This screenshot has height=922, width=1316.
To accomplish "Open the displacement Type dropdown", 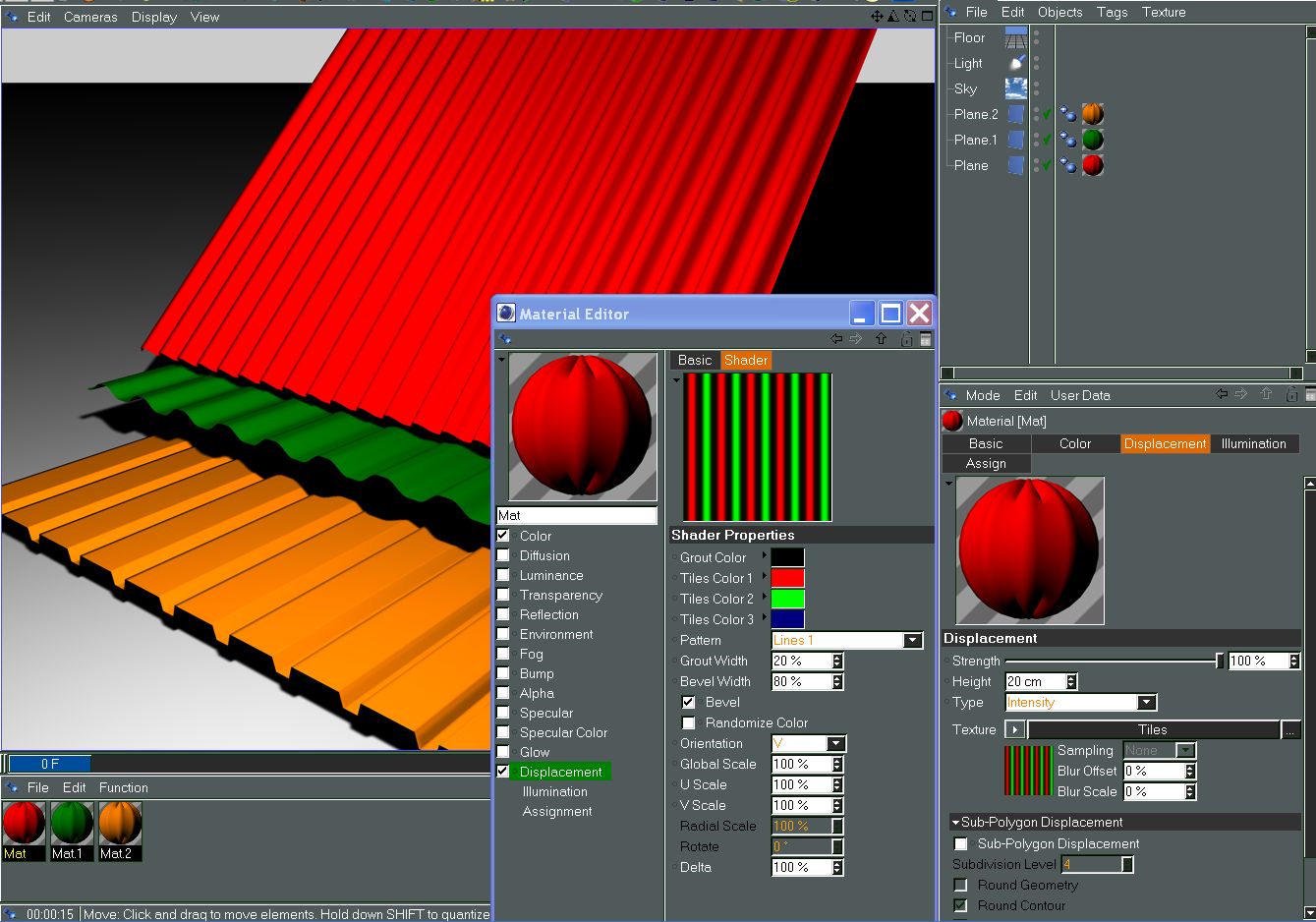I will pyautogui.click(x=1081, y=702).
